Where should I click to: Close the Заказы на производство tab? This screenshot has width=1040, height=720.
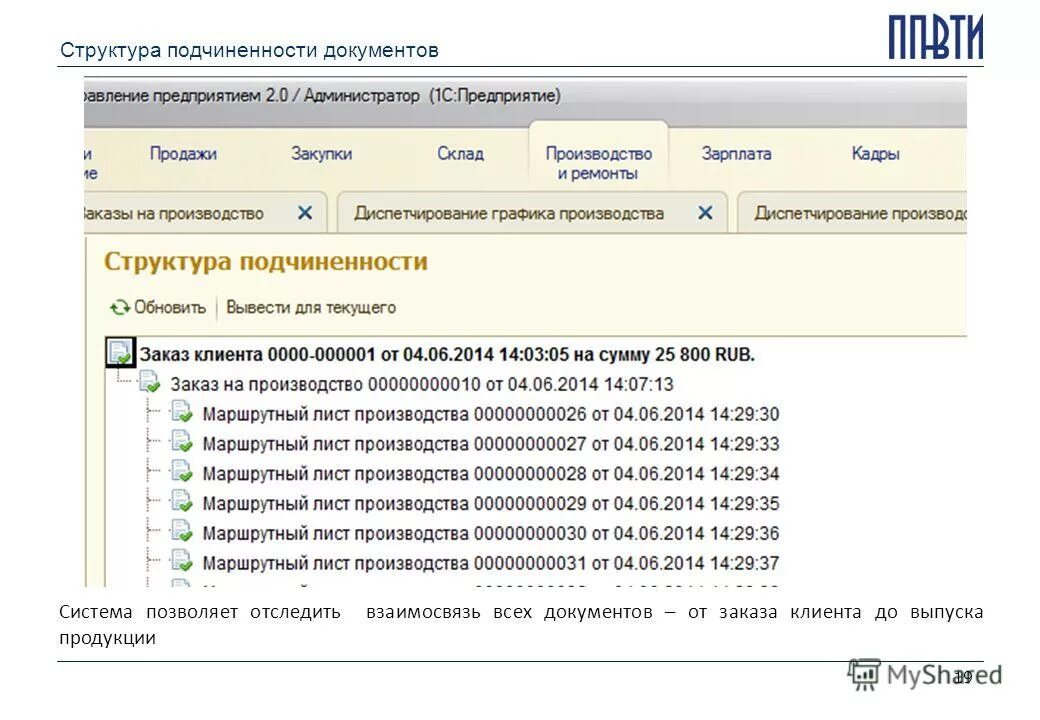coord(305,212)
